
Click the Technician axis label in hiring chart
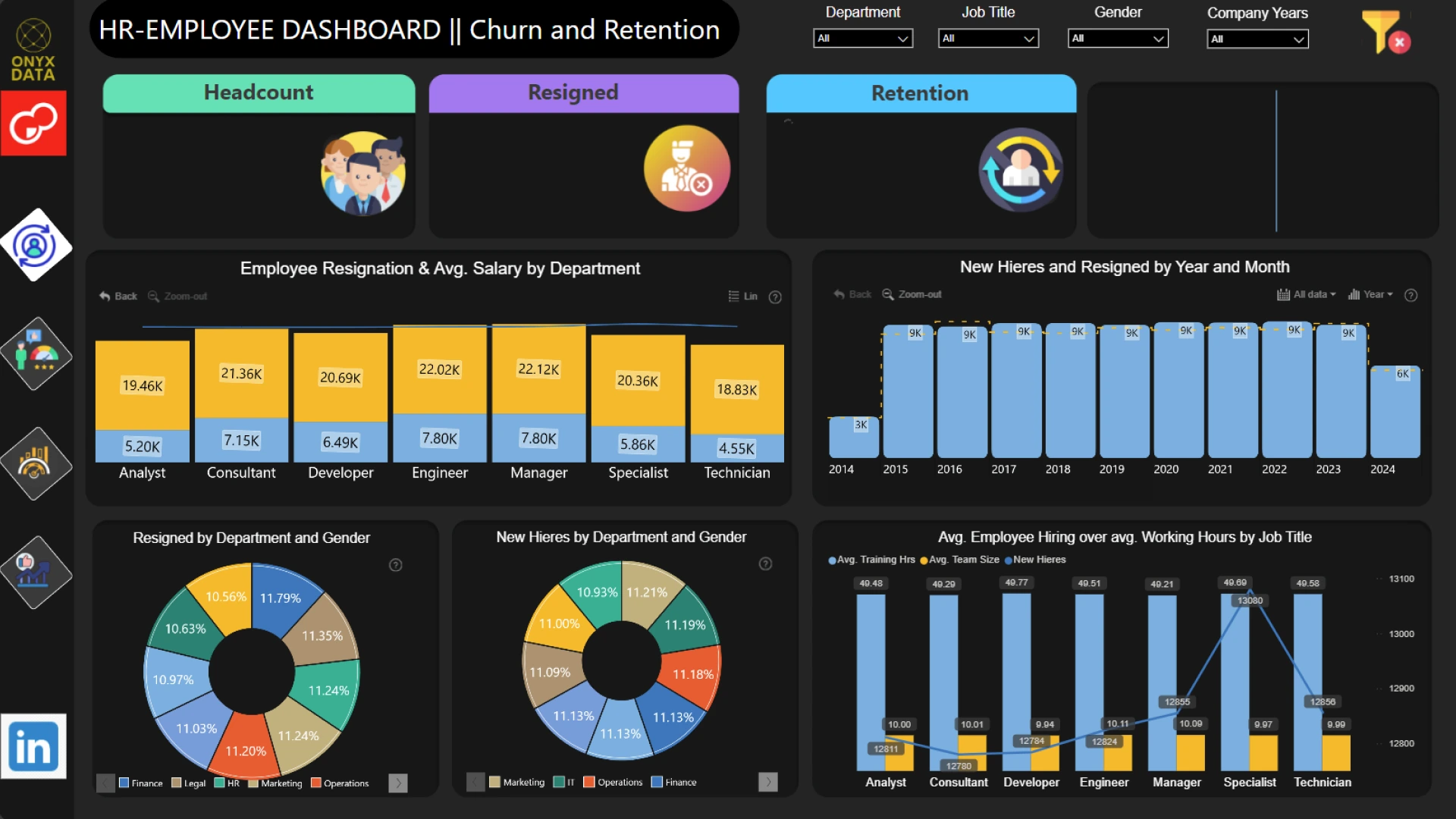(1323, 782)
